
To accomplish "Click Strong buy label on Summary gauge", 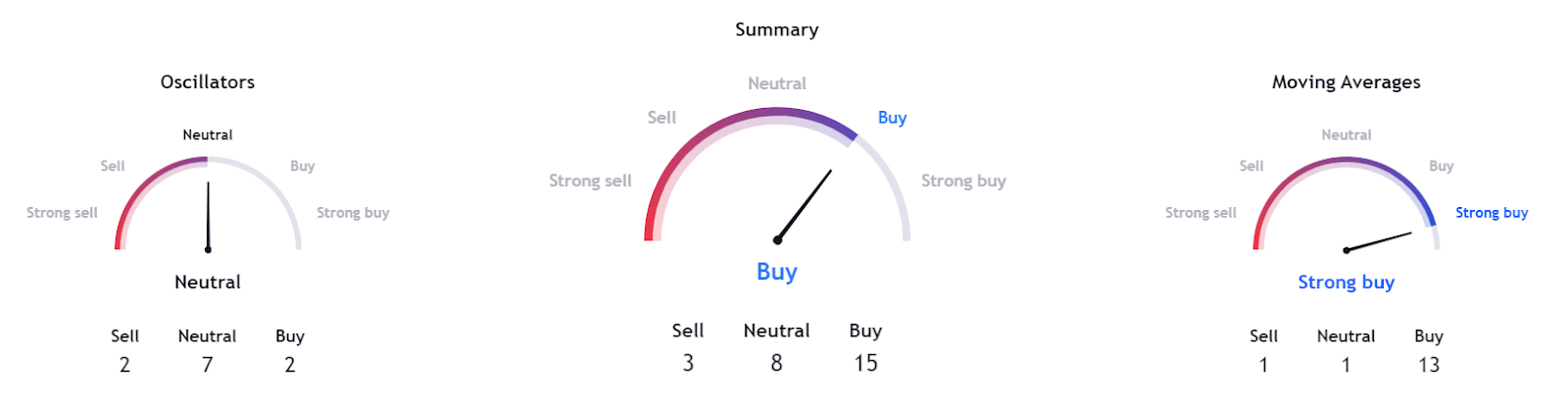I will pos(963,180).
